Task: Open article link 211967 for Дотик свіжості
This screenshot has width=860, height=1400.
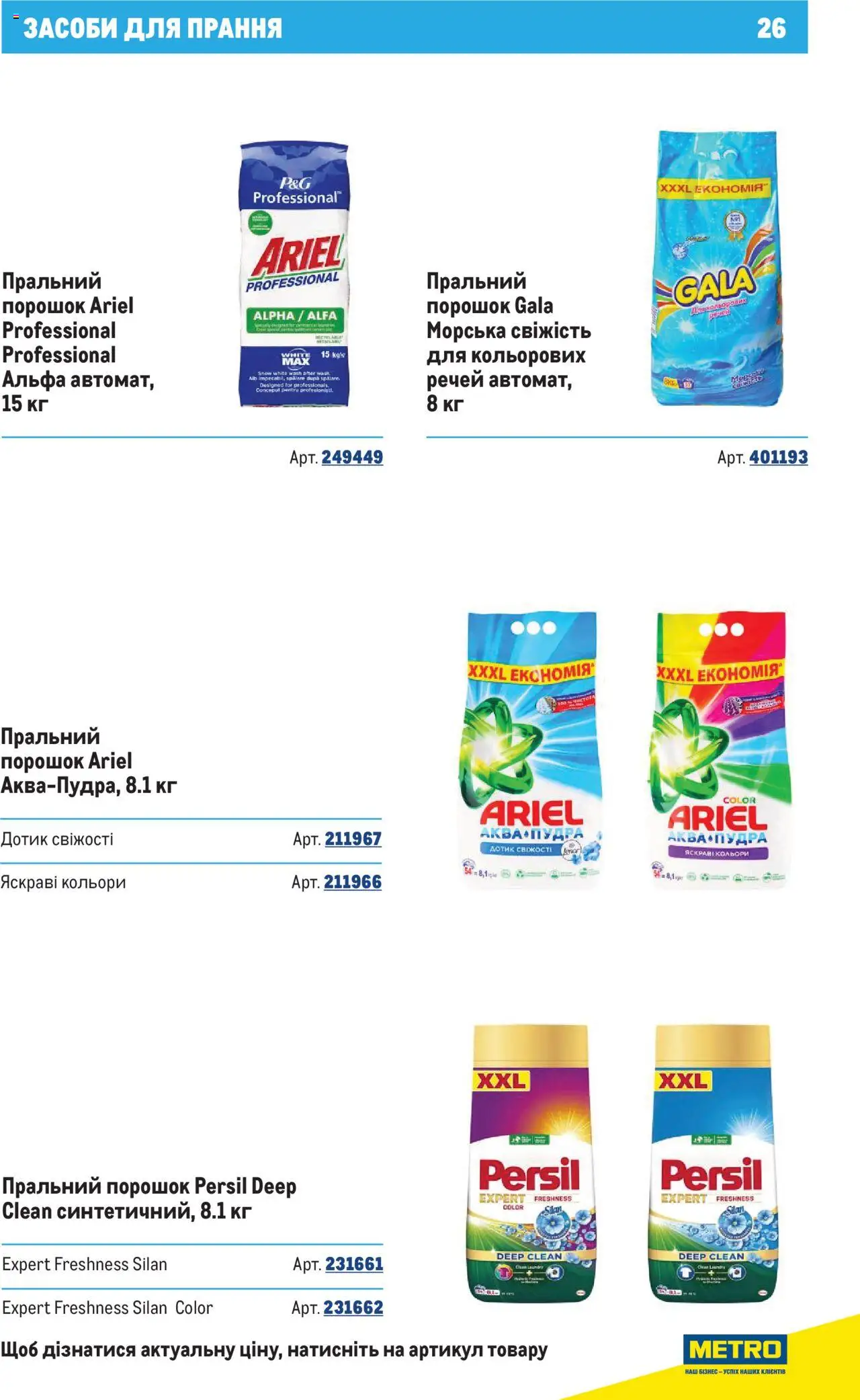Action: [x=353, y=839]
